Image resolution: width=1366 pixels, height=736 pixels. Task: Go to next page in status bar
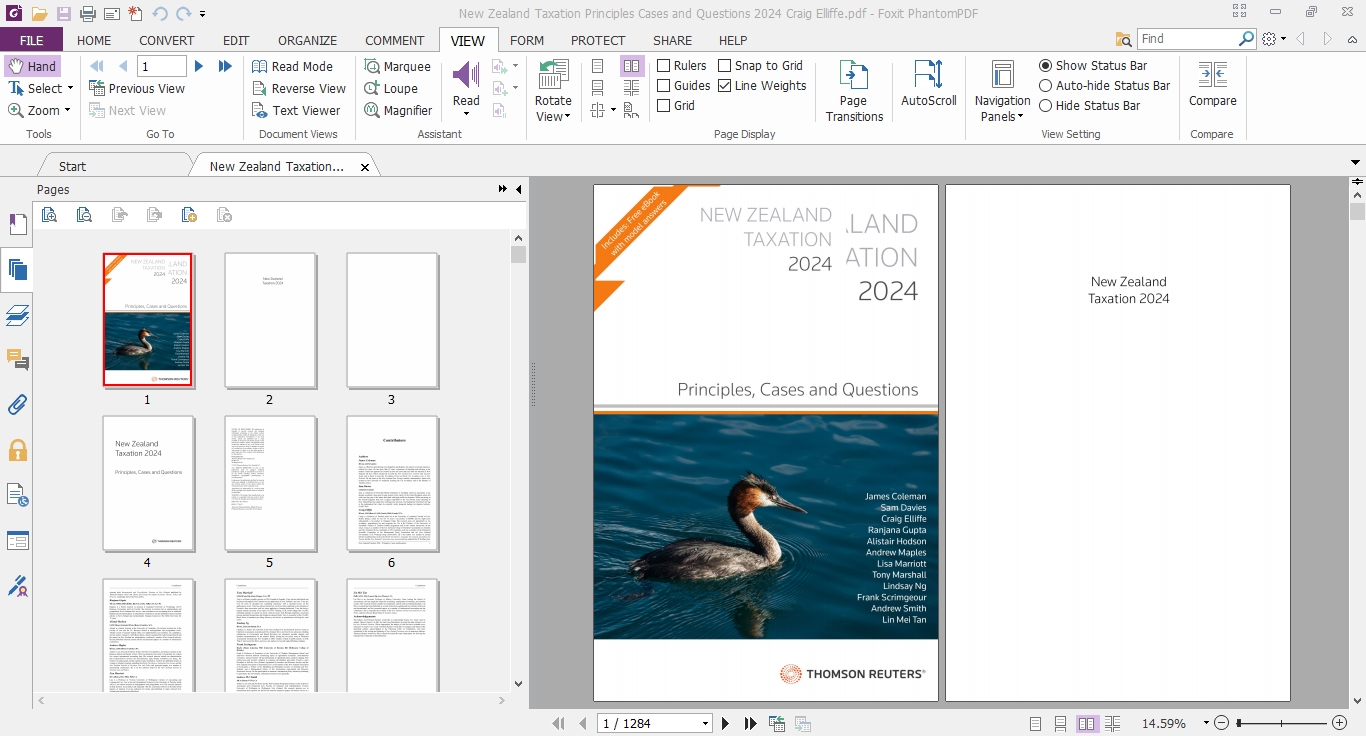(x=726, y=723)
